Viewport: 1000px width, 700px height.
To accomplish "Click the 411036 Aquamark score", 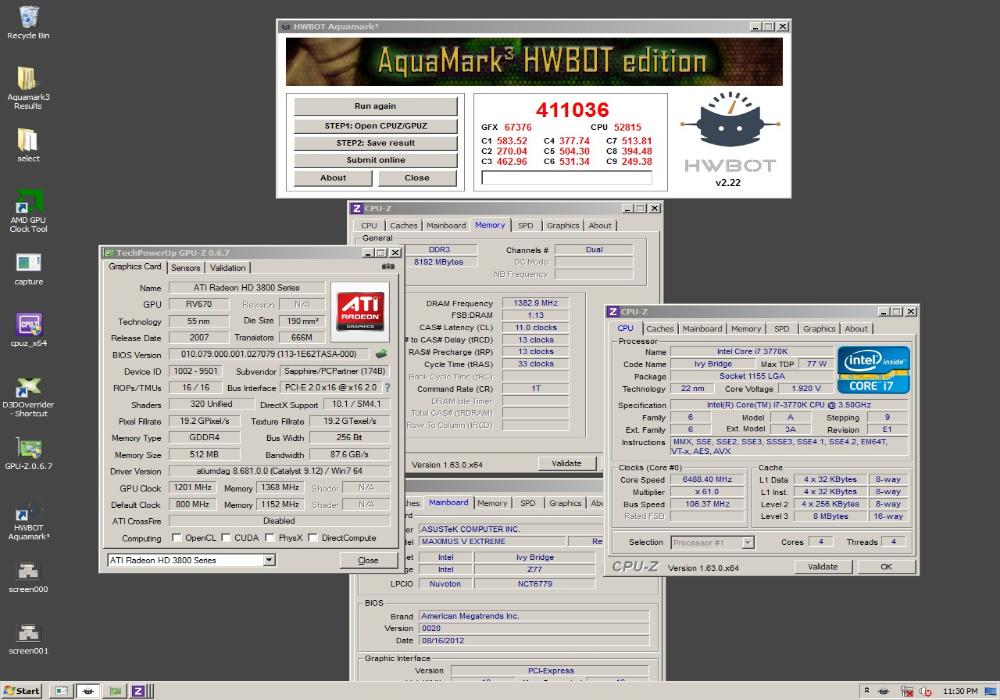I will point(572,110).
